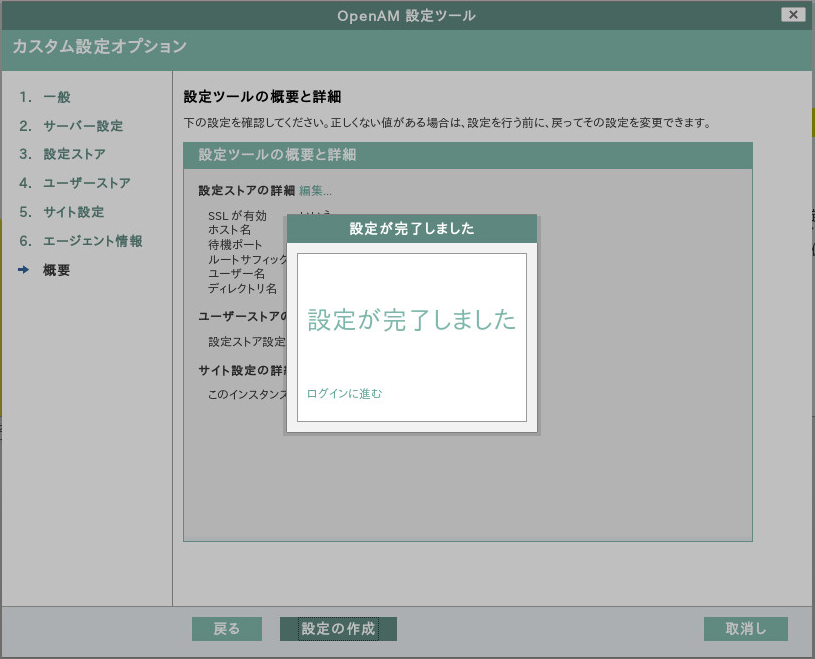The image size is (815, 659).
Task: Open the 編集... link for configuration store details
Action: click(315, 190)
